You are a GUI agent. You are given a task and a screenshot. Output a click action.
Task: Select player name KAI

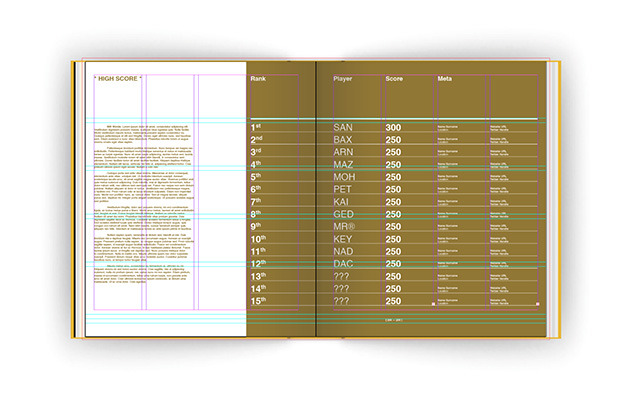341,202
